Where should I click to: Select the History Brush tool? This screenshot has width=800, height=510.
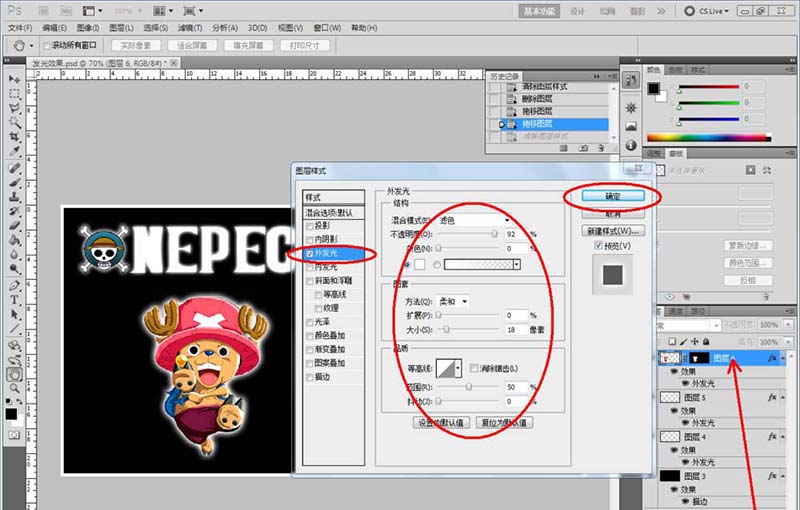14,211
